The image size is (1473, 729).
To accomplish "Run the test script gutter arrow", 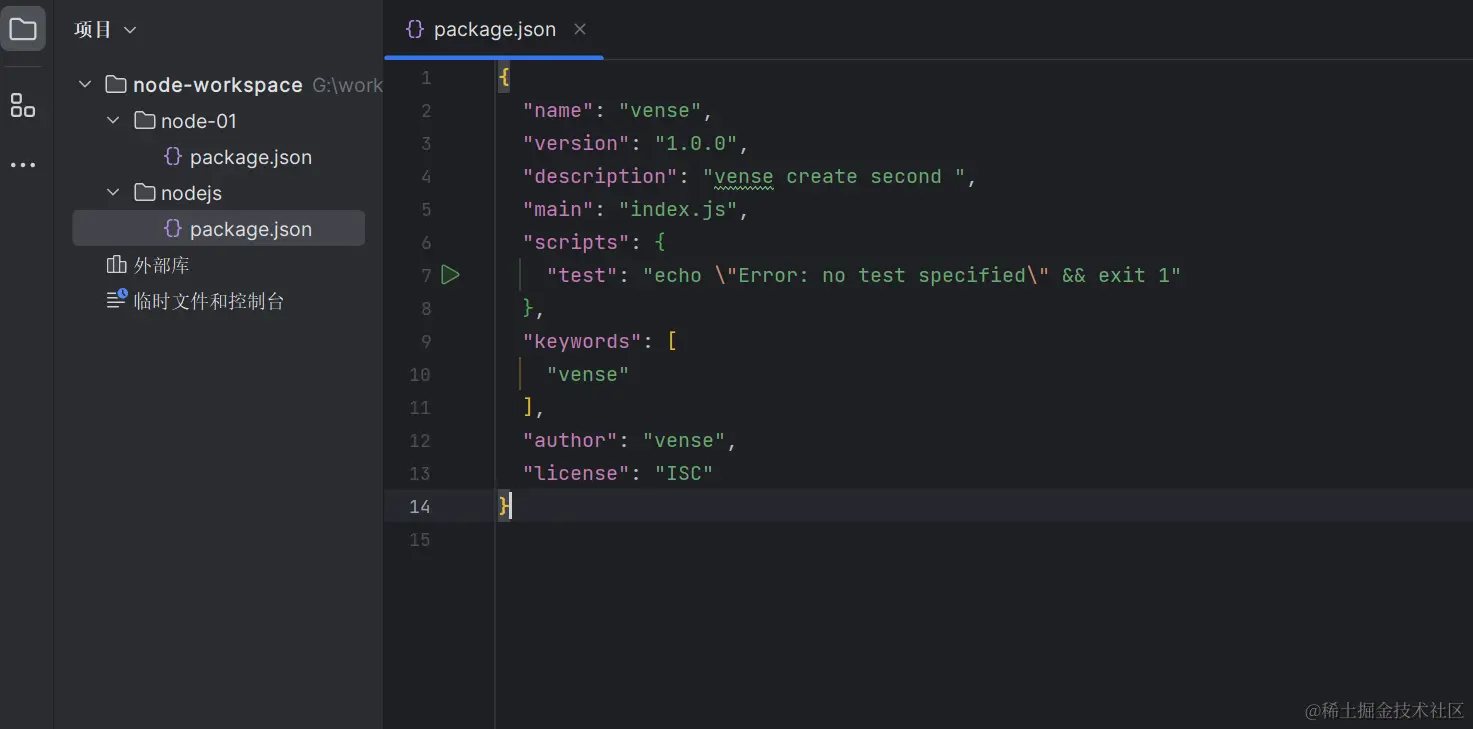I will coord(451,275).
